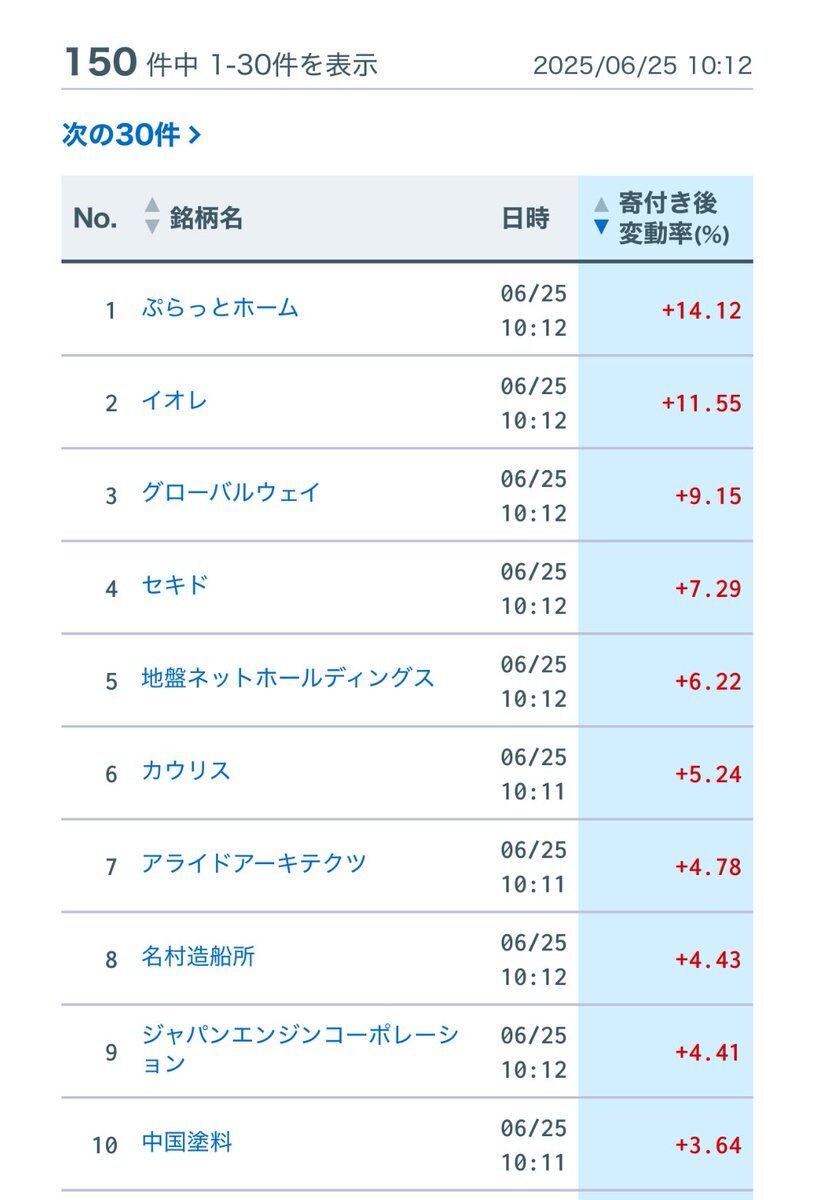
Task: Open the next 30 results link
Action: pyautogui.click(x=131, y=135)
